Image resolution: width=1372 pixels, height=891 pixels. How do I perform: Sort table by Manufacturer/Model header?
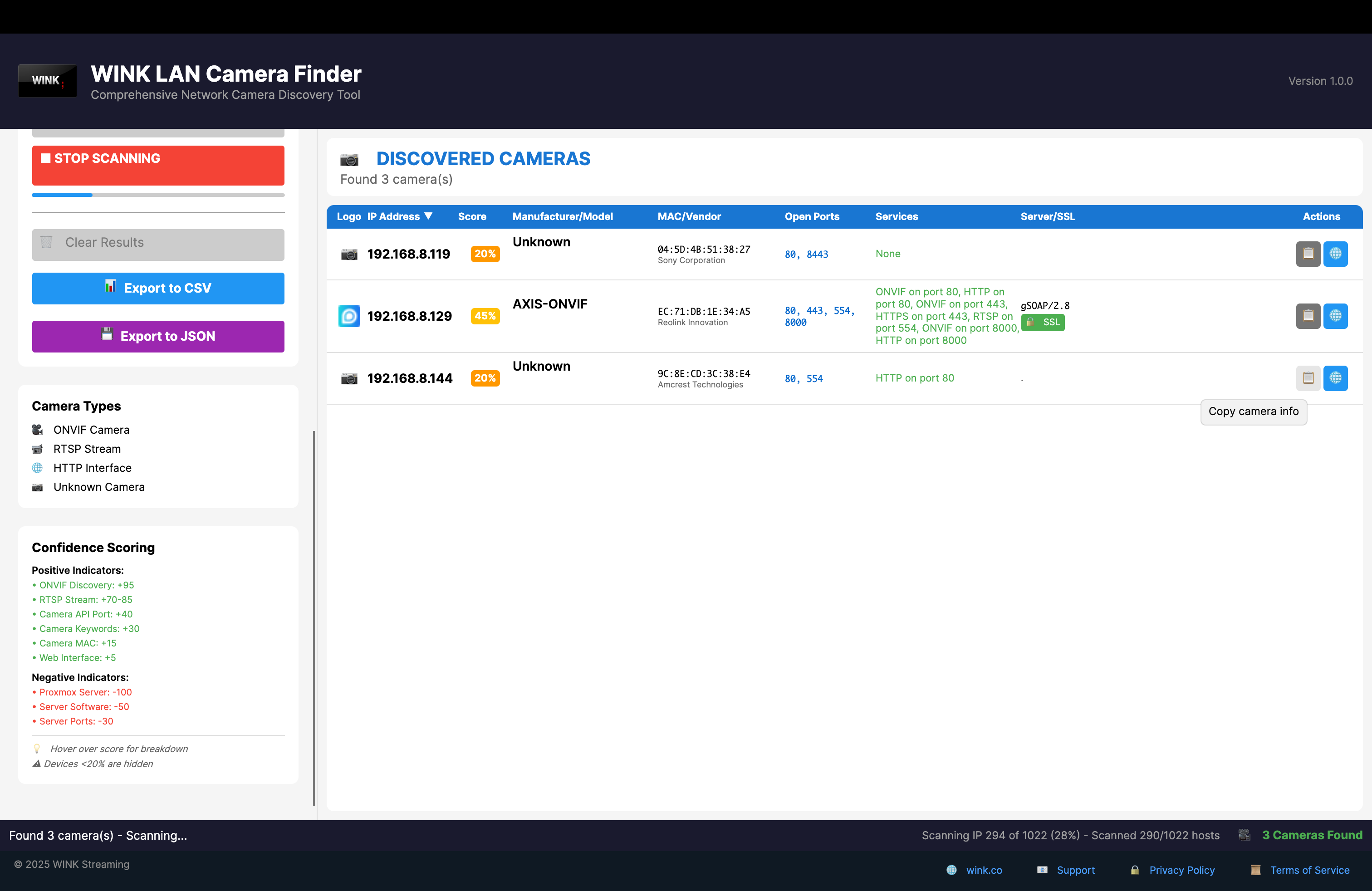562,217
